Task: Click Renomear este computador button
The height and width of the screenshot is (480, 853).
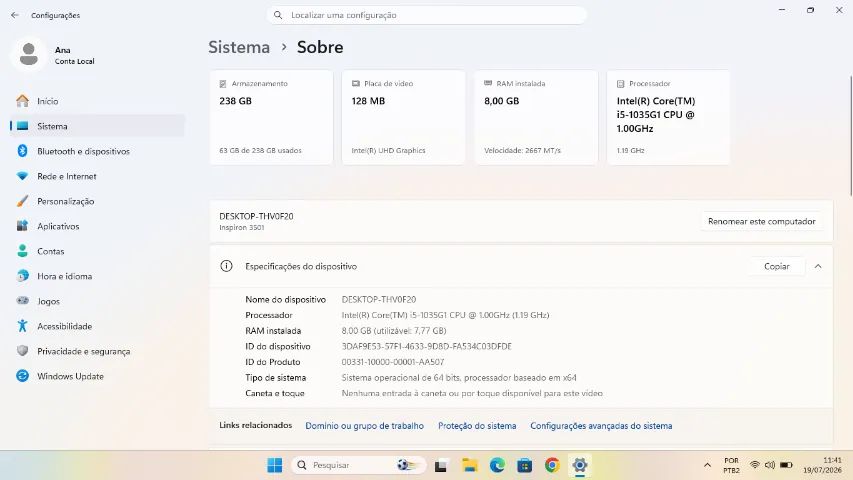Action: pyautogui.click(x=762, y=221)
